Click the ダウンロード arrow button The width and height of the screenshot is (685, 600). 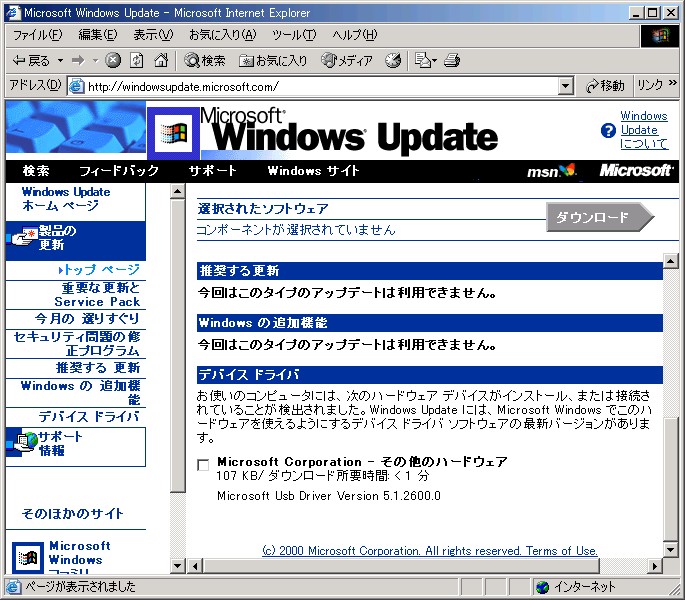click(600, 217)
